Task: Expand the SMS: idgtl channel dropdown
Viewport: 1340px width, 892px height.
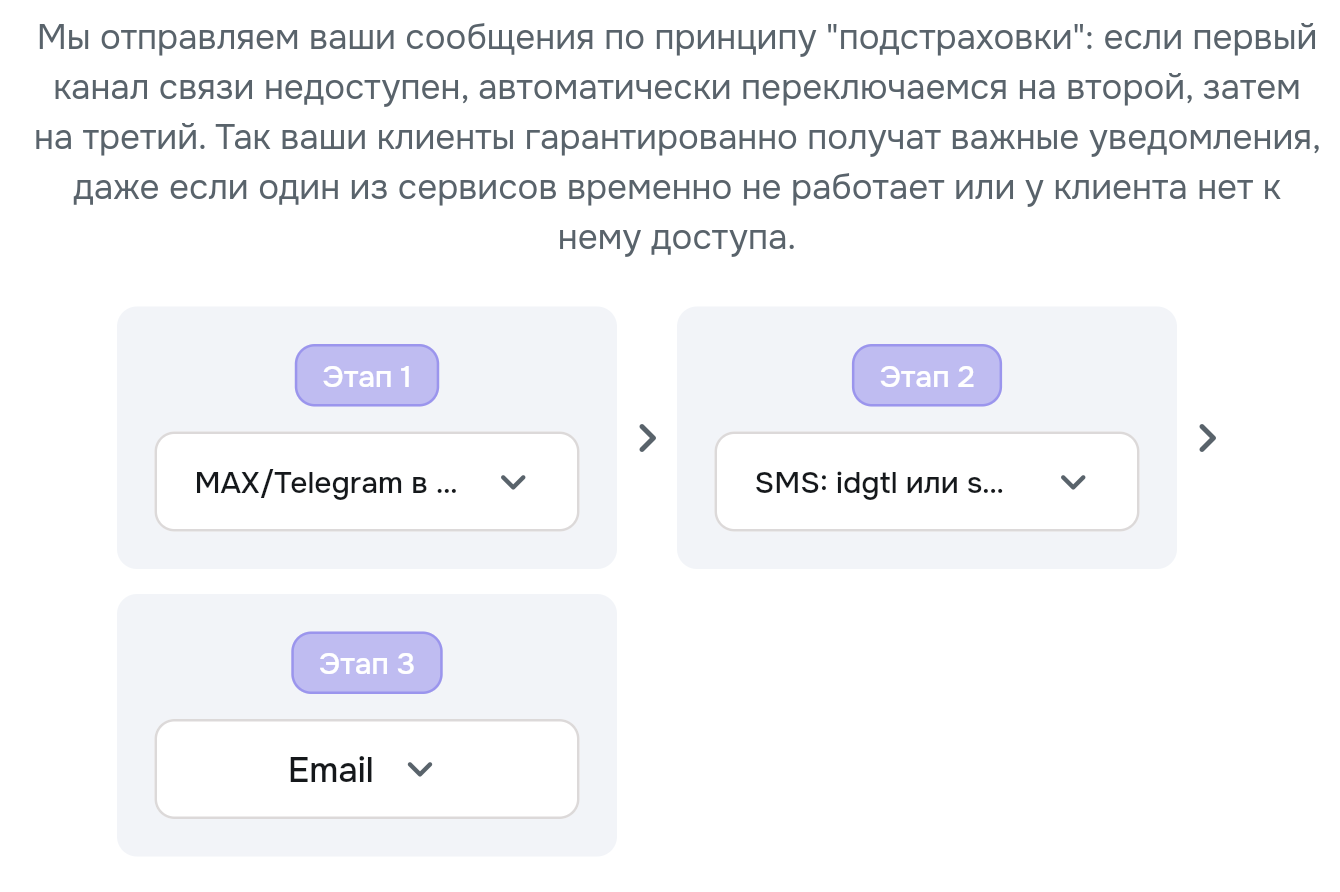Action: (x=927, y=482)
